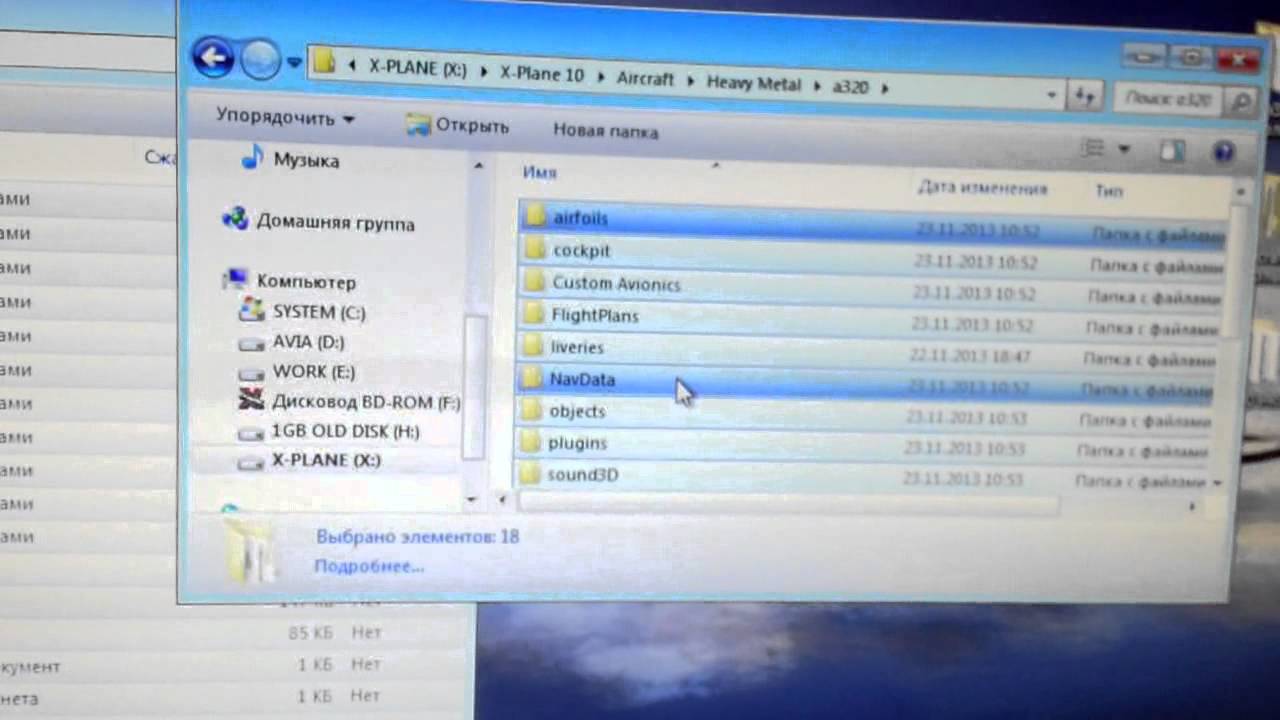The width and height of the screenshot is (1280, 720).
Task: Go back with the Explorer back arrow
Action: coord(214,58)
